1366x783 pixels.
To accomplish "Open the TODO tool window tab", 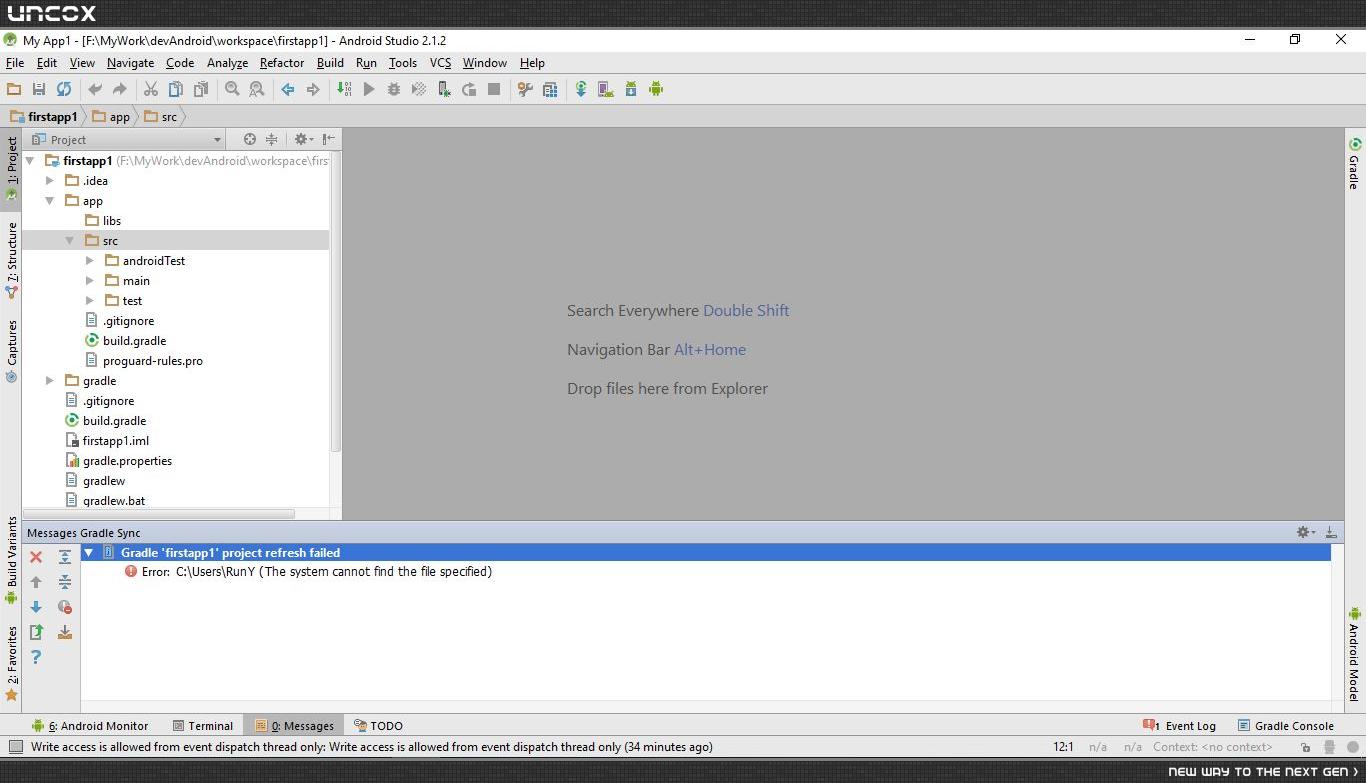I will point(377,726).
